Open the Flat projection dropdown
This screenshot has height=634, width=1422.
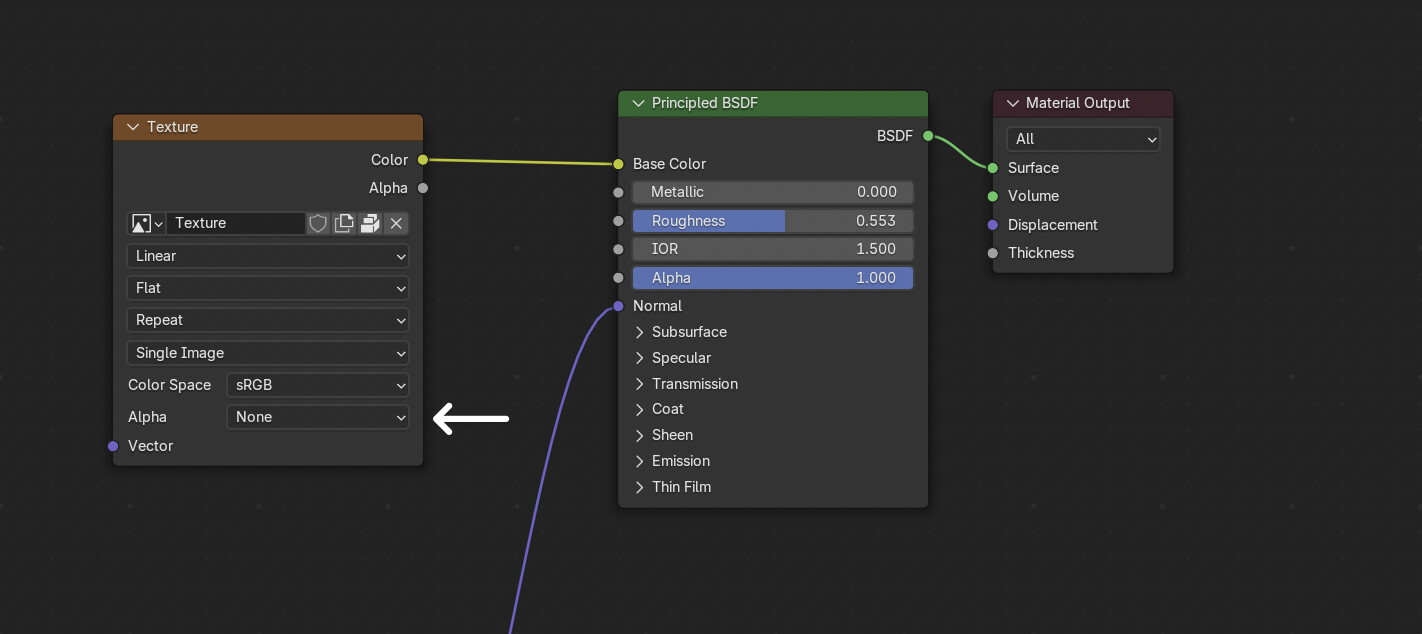pos(268,288)
